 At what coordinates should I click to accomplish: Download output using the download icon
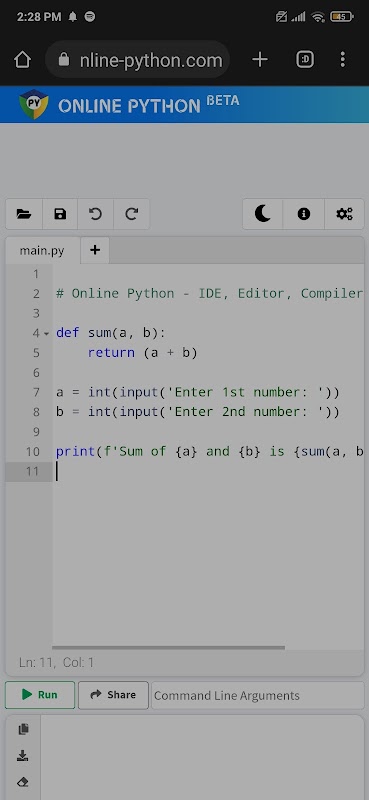click(22, 756)
